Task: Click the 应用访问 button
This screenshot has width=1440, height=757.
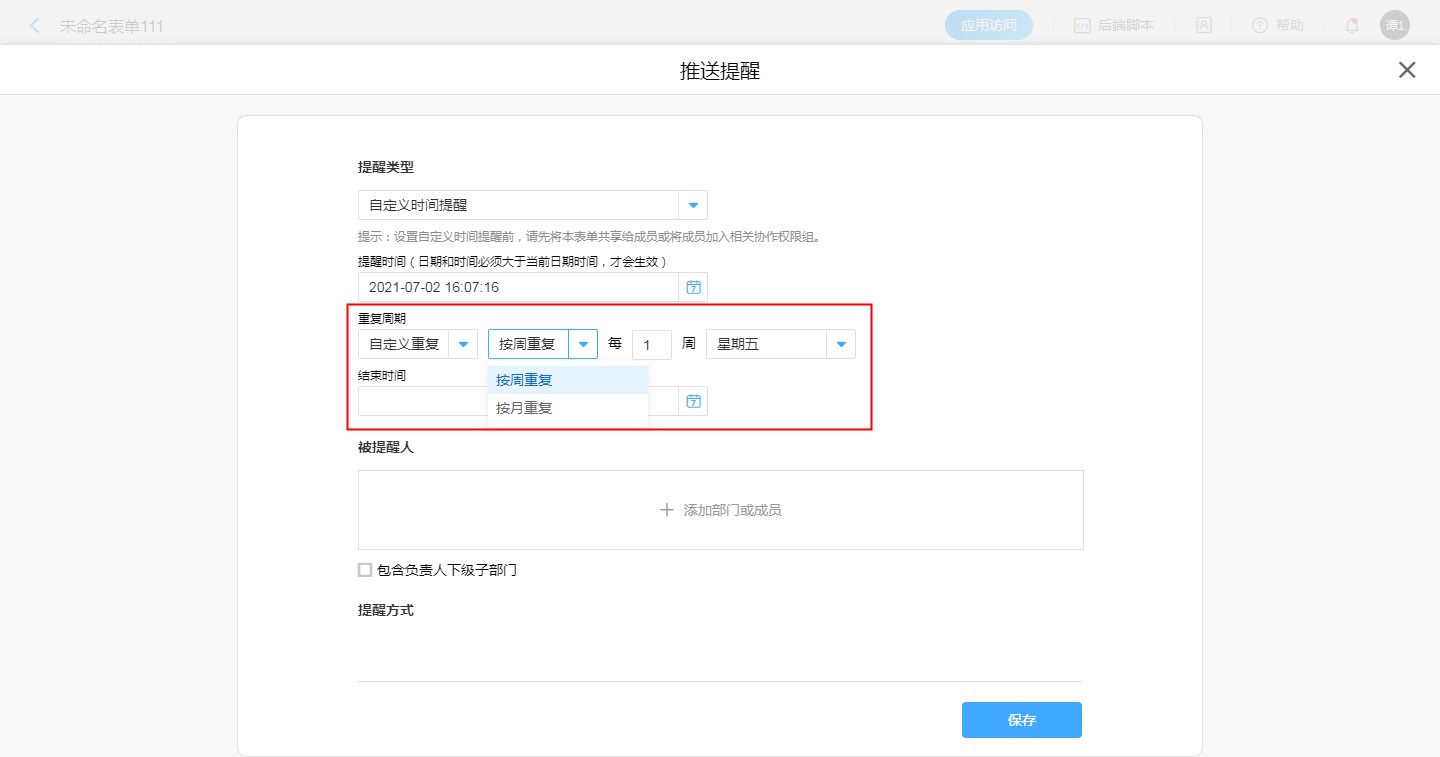Action: point(988,26)
